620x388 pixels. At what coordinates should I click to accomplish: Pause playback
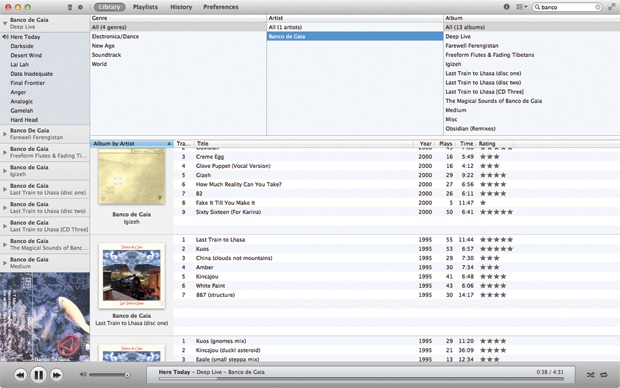coord(38,375)
